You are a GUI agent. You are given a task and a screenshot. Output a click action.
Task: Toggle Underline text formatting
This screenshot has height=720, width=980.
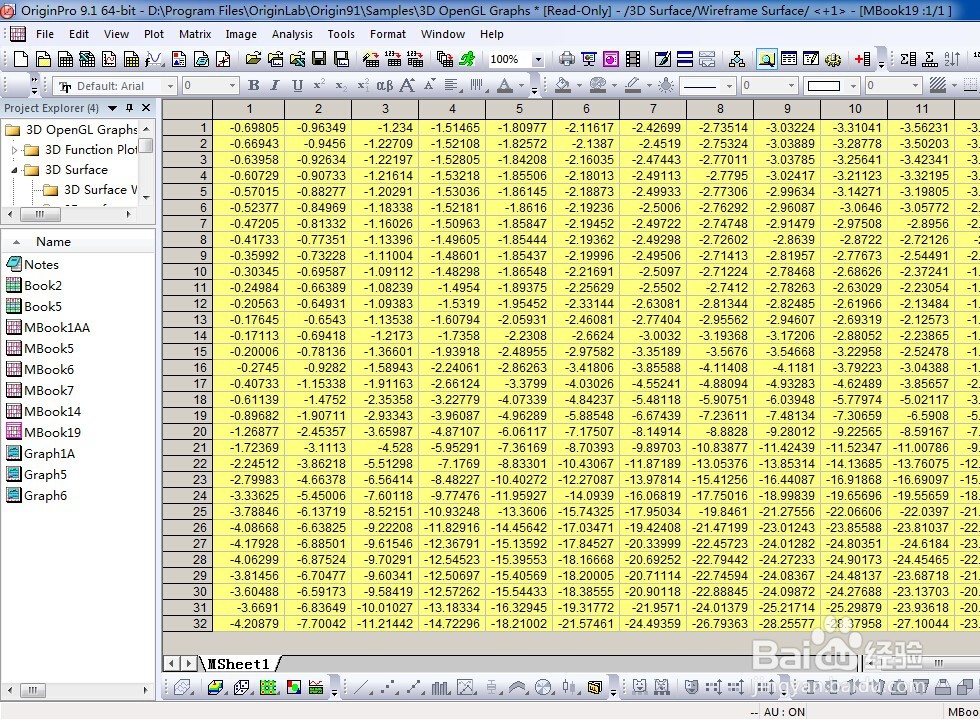point(298,86)
